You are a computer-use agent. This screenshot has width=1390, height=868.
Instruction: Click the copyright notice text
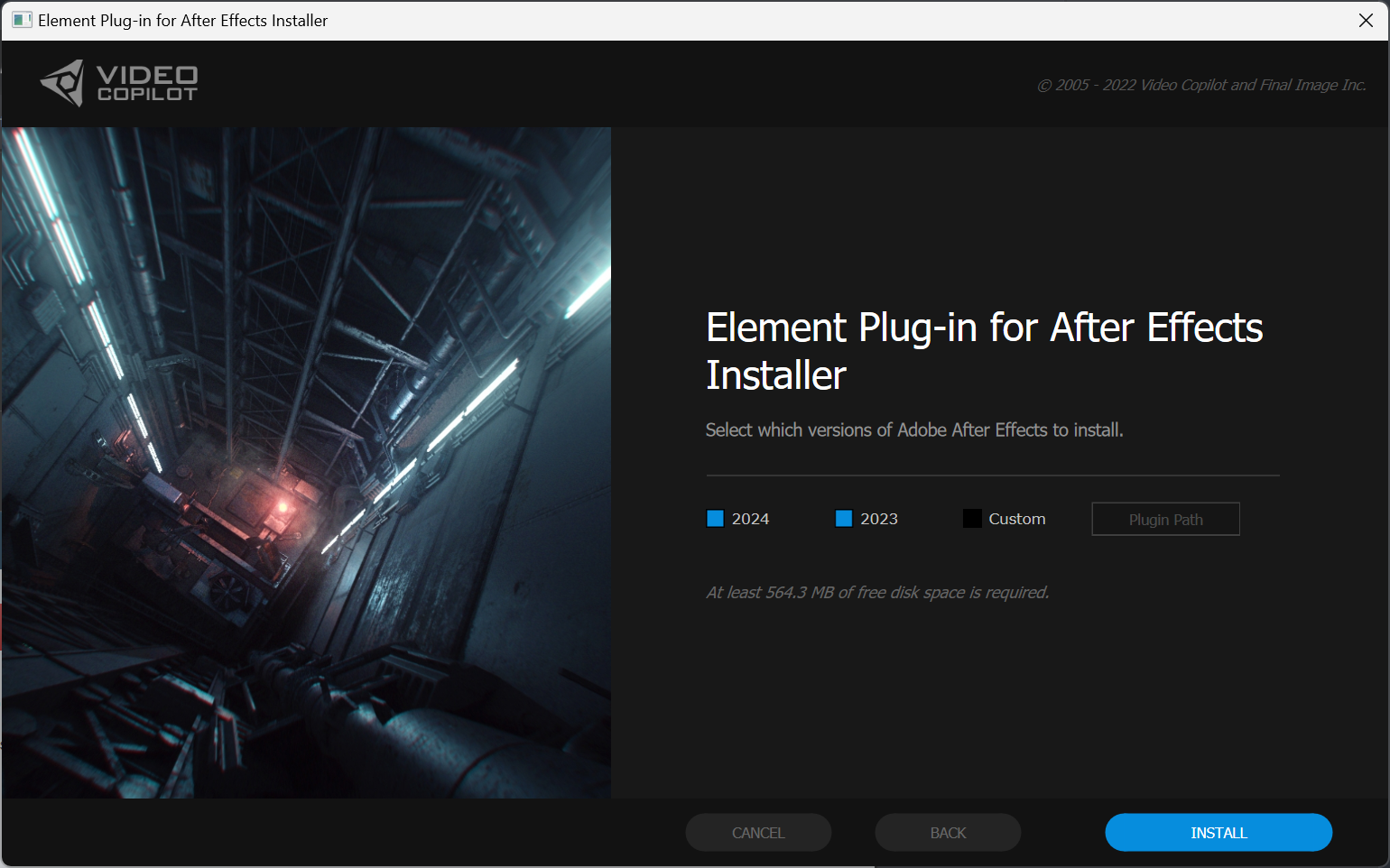click(1201, 85)
